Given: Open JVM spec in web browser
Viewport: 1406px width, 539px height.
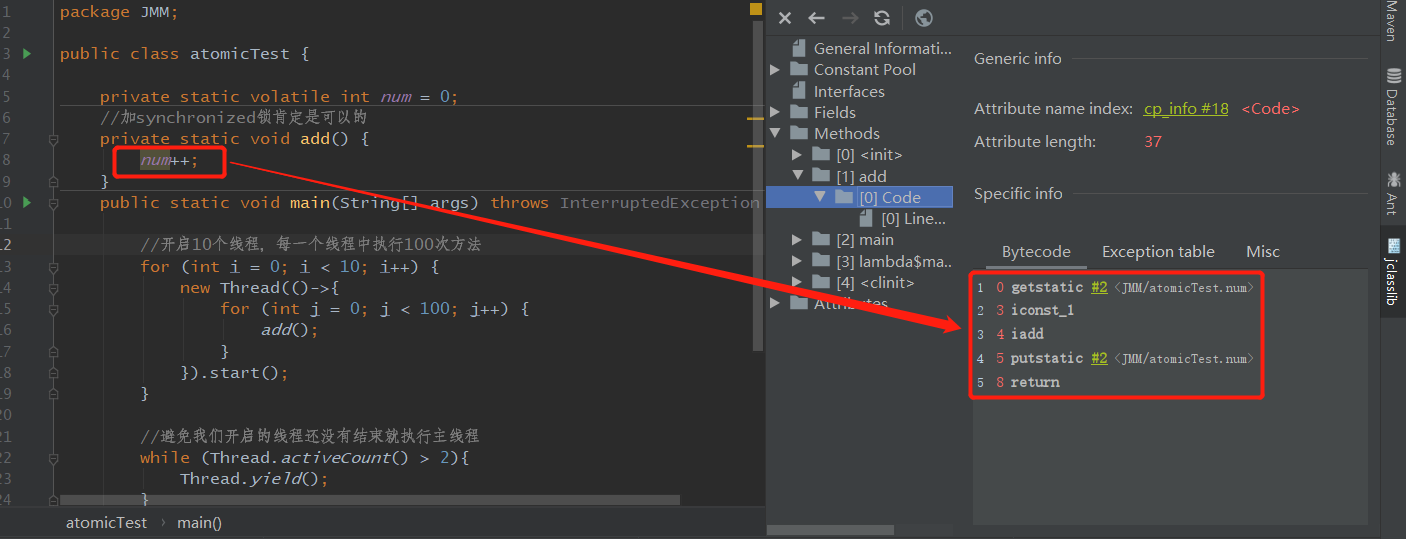Looking at the screenshot, I should pyautogui.click(x=924, y=18).
